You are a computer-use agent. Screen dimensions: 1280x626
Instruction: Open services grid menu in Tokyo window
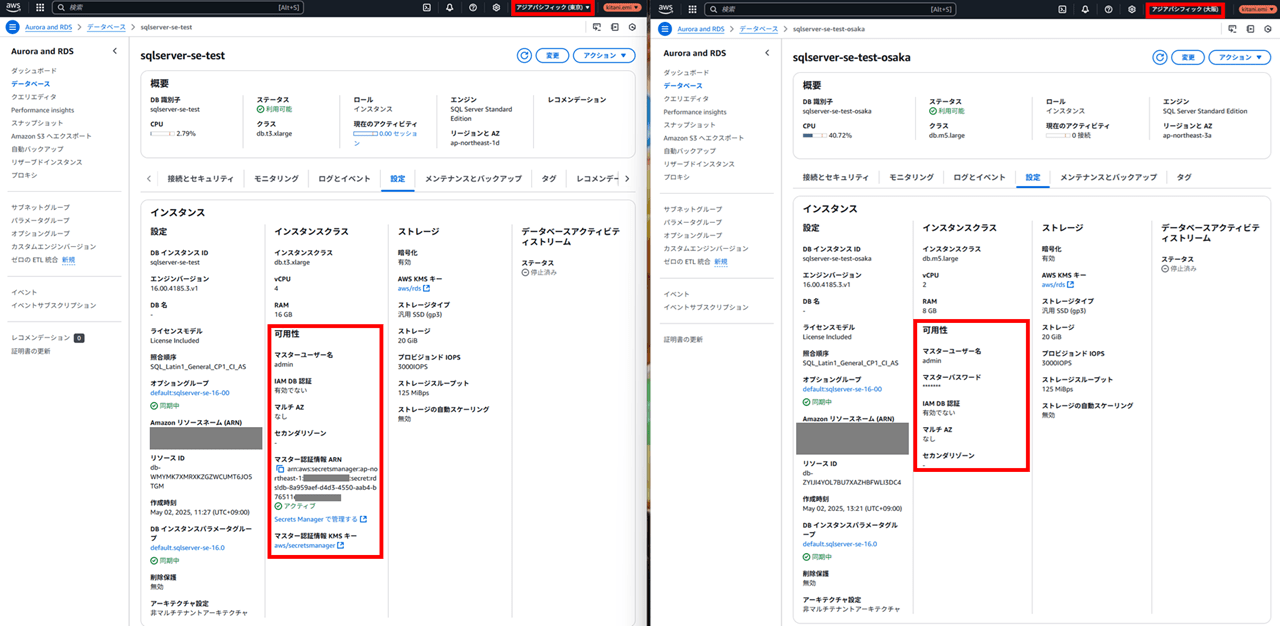pyautogui.click(x=40, y=7)
